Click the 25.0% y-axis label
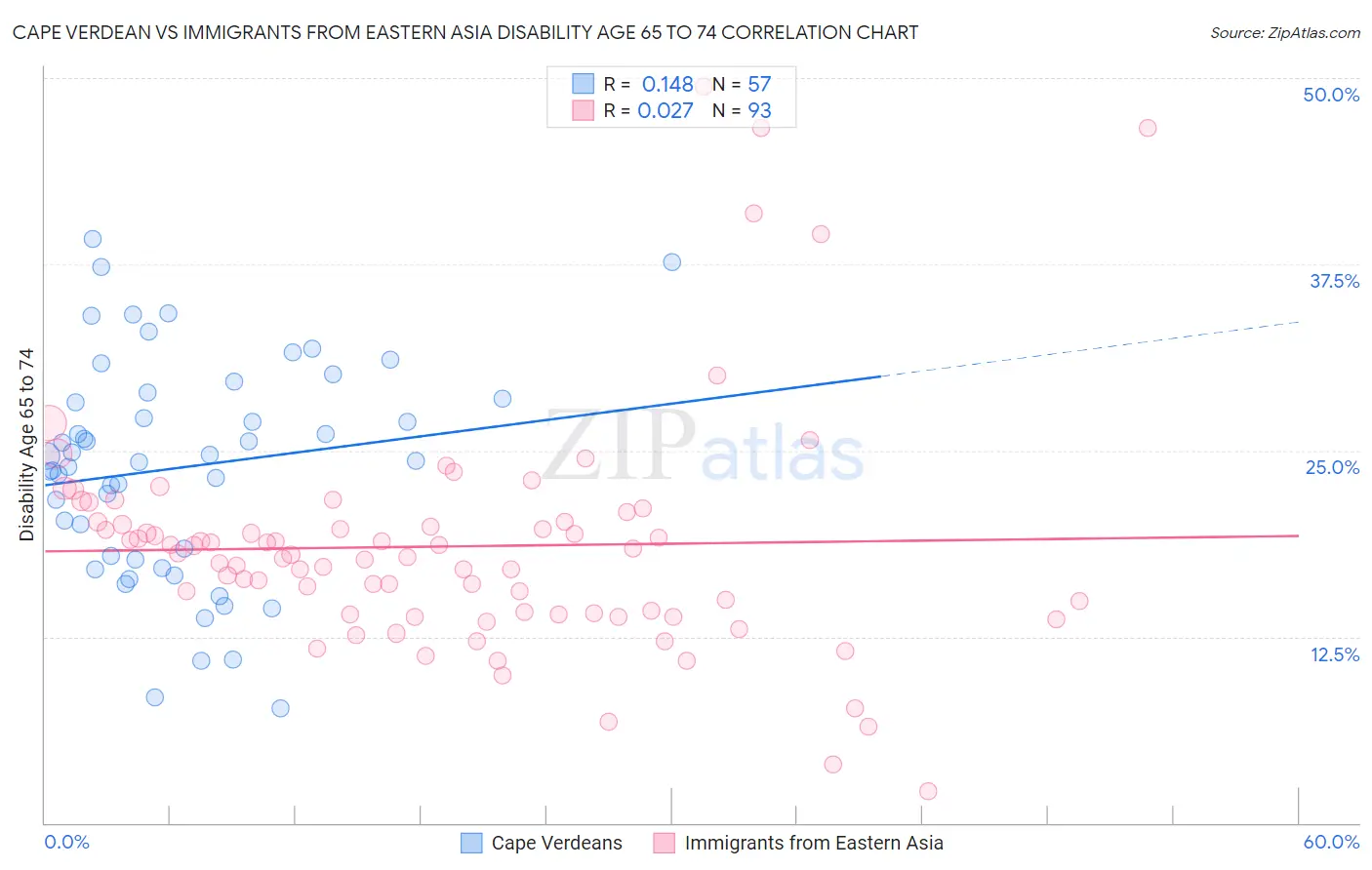This screenshot has height=870, width=1372. [1332, 467]
